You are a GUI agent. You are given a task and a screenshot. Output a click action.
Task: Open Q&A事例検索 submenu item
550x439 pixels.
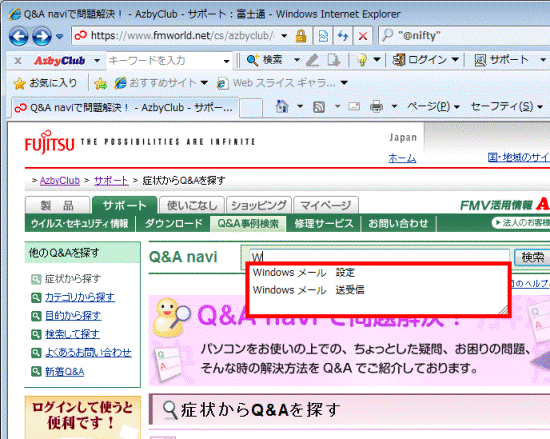click(248, 224)
